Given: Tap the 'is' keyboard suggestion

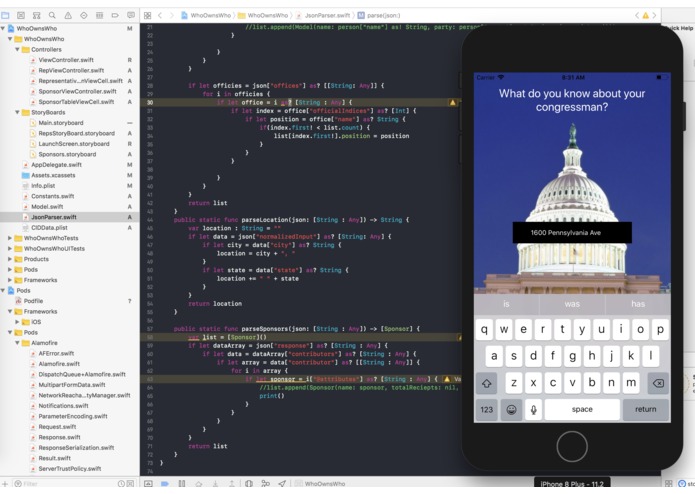Looking at the screenshot, I should [x=506, y=304].
